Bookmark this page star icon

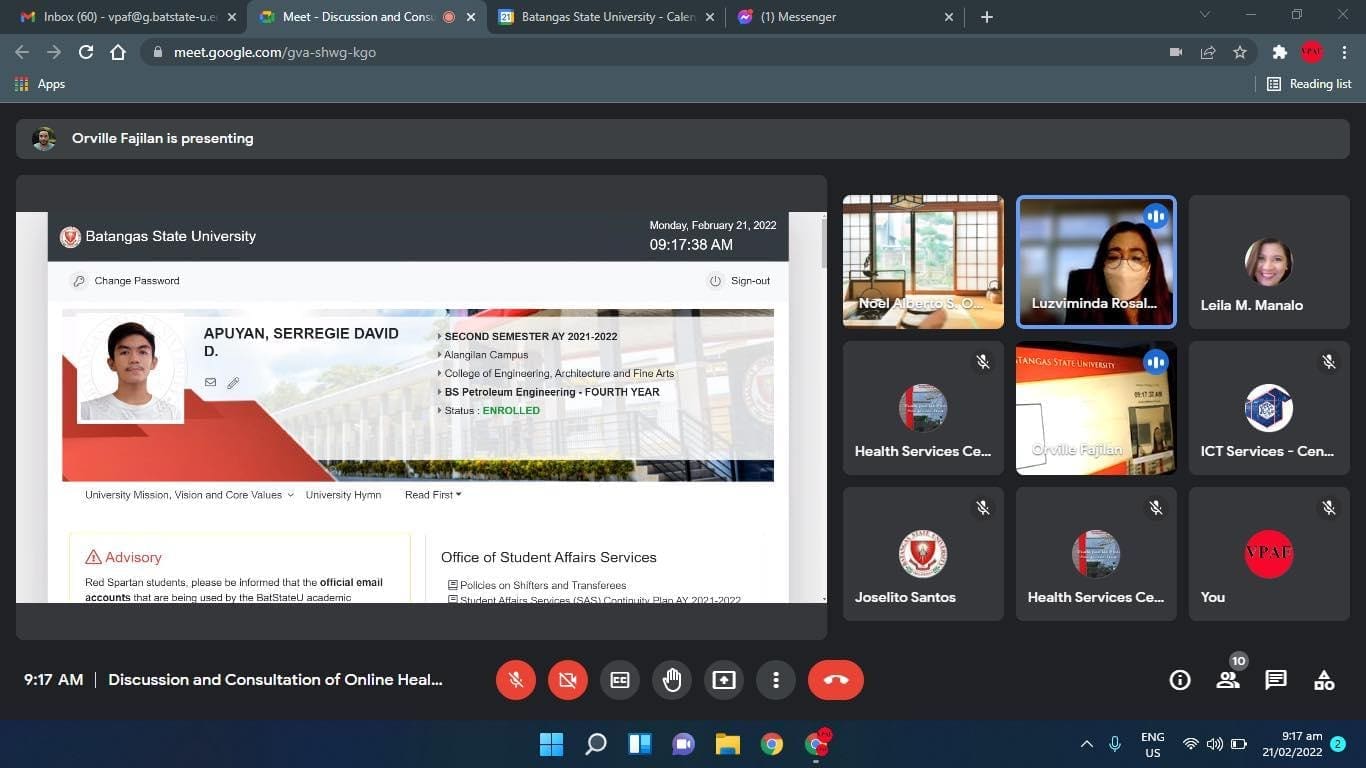[1240, 52]
